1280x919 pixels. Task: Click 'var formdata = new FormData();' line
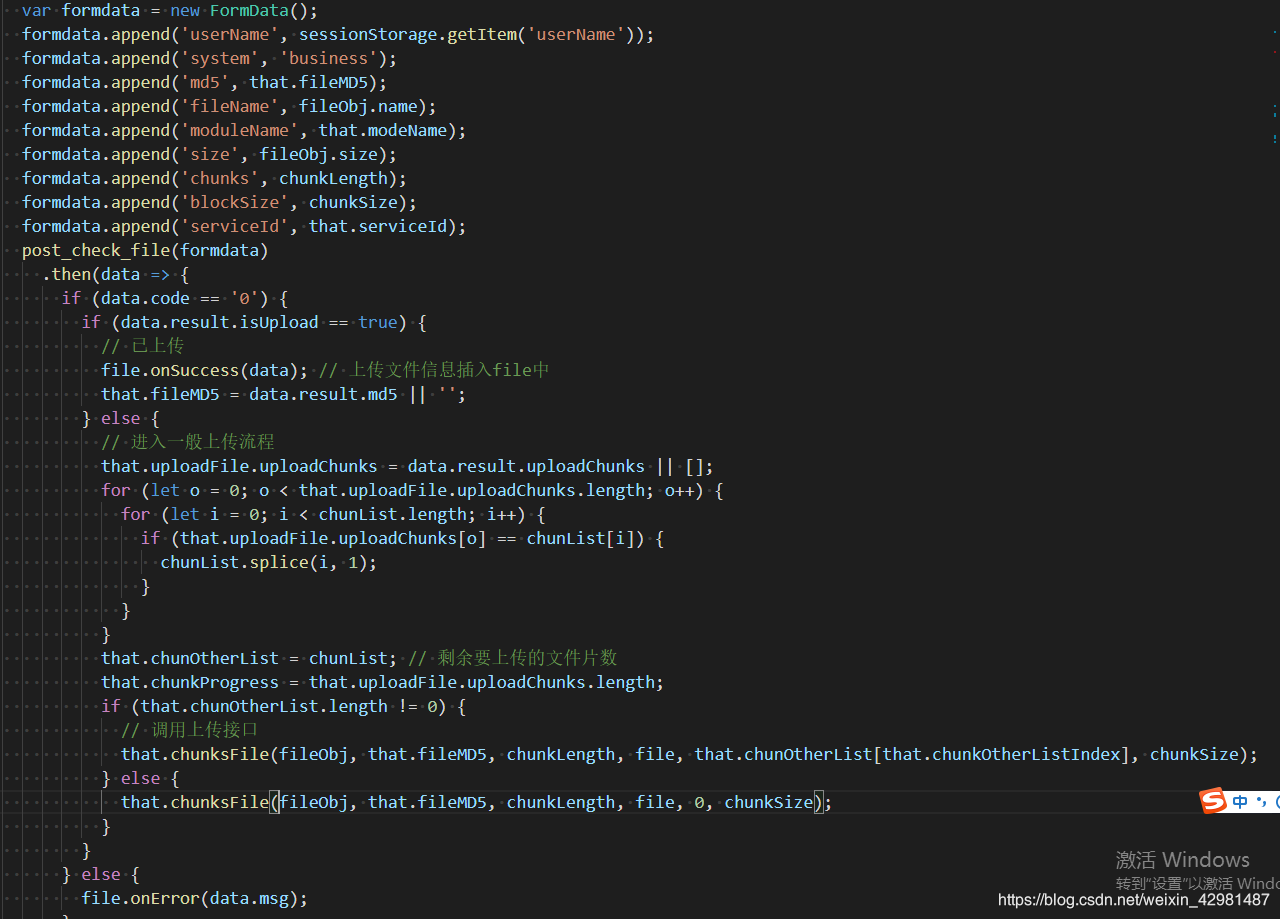tap(170, 11)
